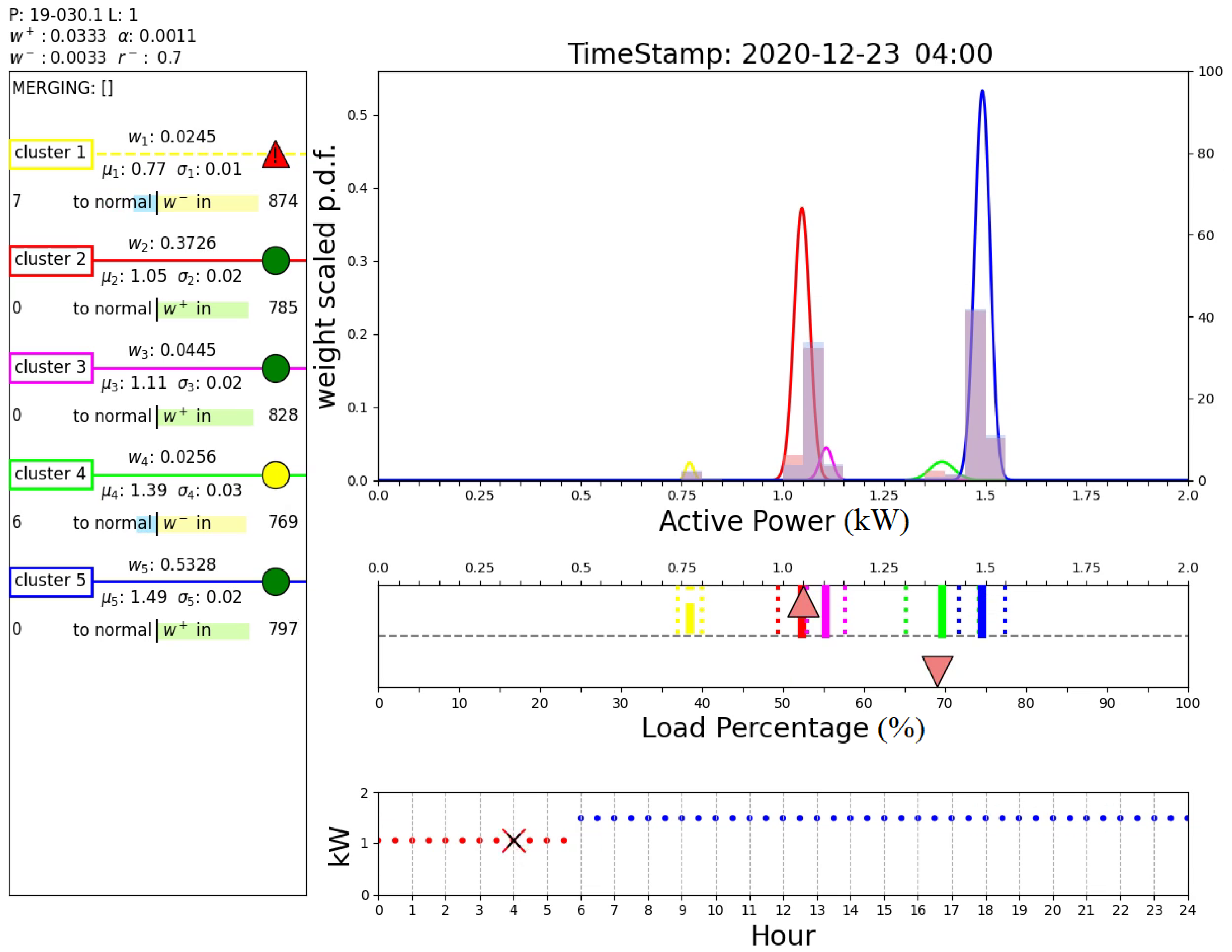Screen dimensions: 1232x952
Task: Click the solid blue bar in load percentage plot
Action: 982,612
